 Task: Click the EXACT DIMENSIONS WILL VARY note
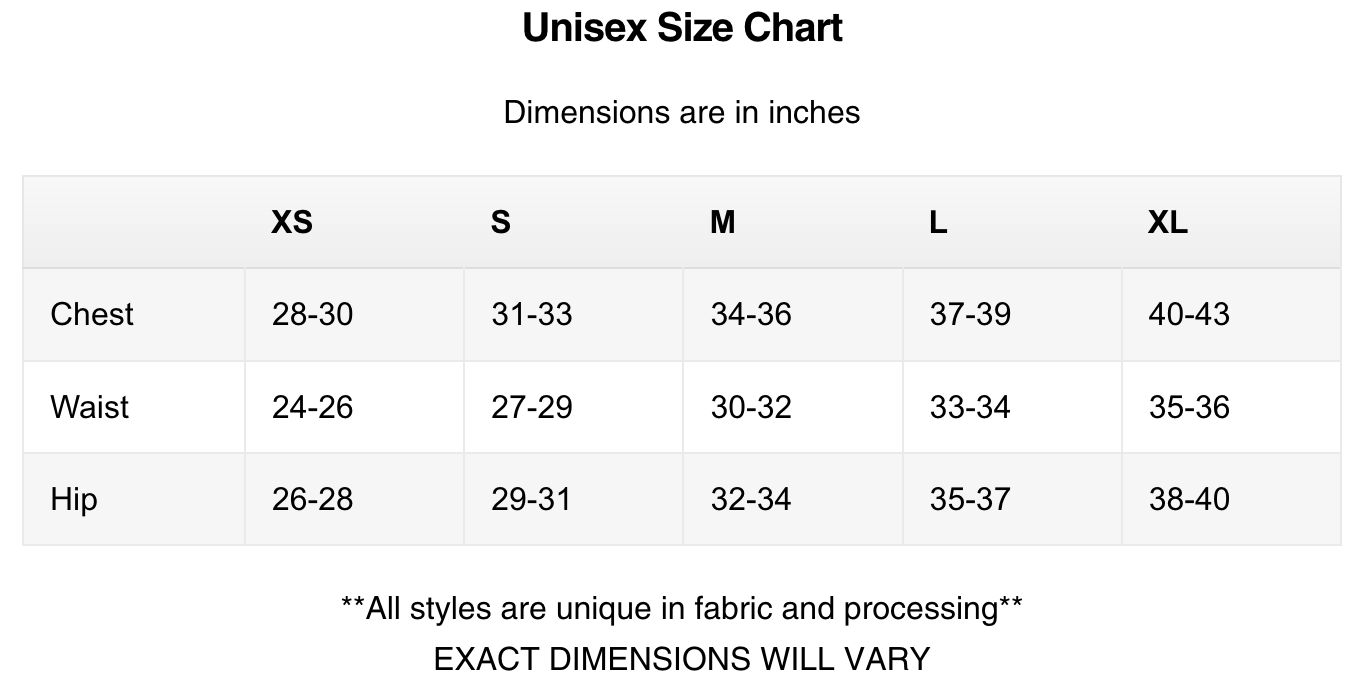[682, 659]
